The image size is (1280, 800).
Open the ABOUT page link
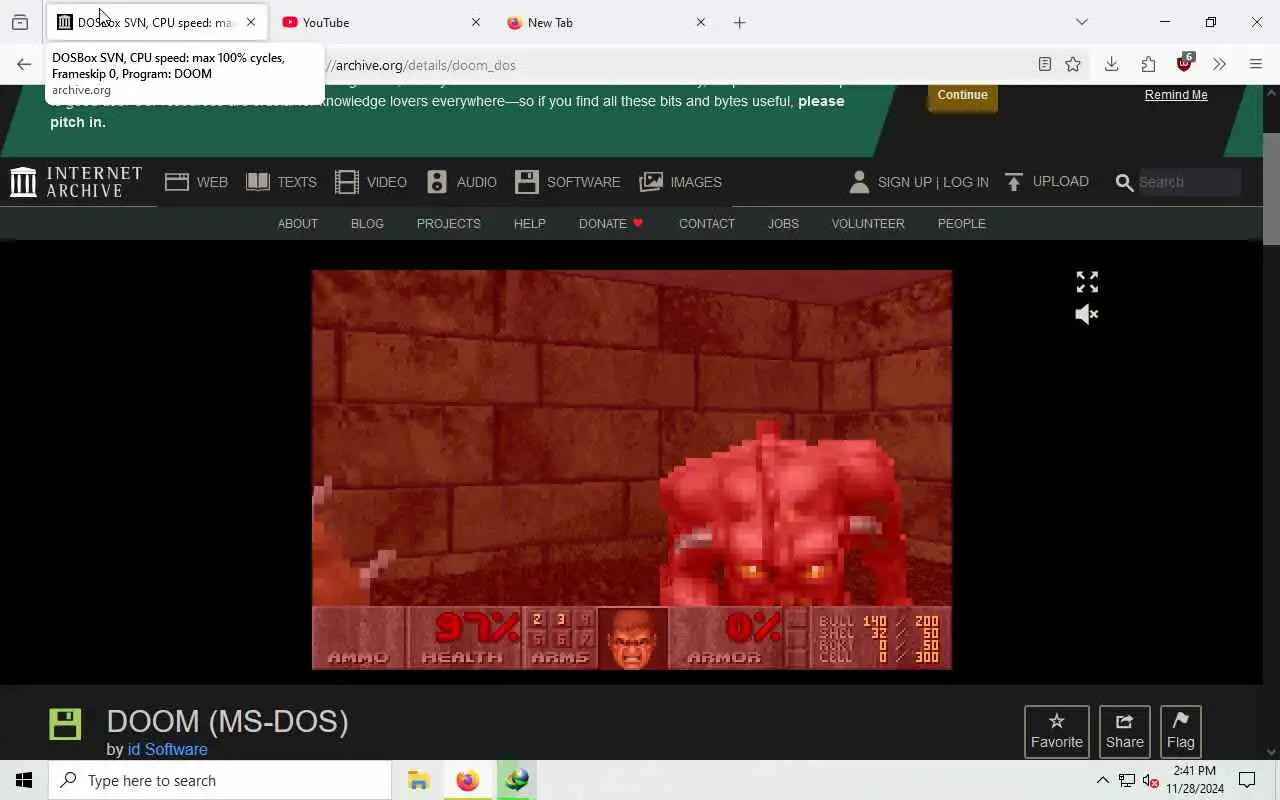tap(297, 224)
